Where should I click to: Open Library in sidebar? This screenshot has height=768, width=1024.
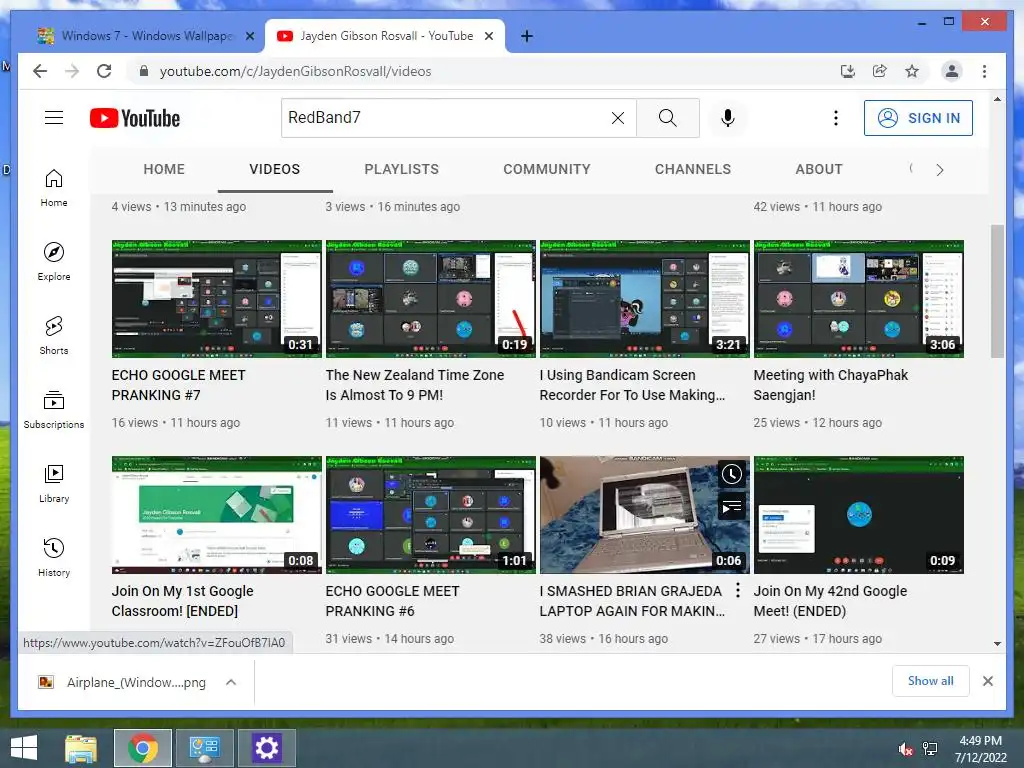pyautogui.click(x=54, y=483)
